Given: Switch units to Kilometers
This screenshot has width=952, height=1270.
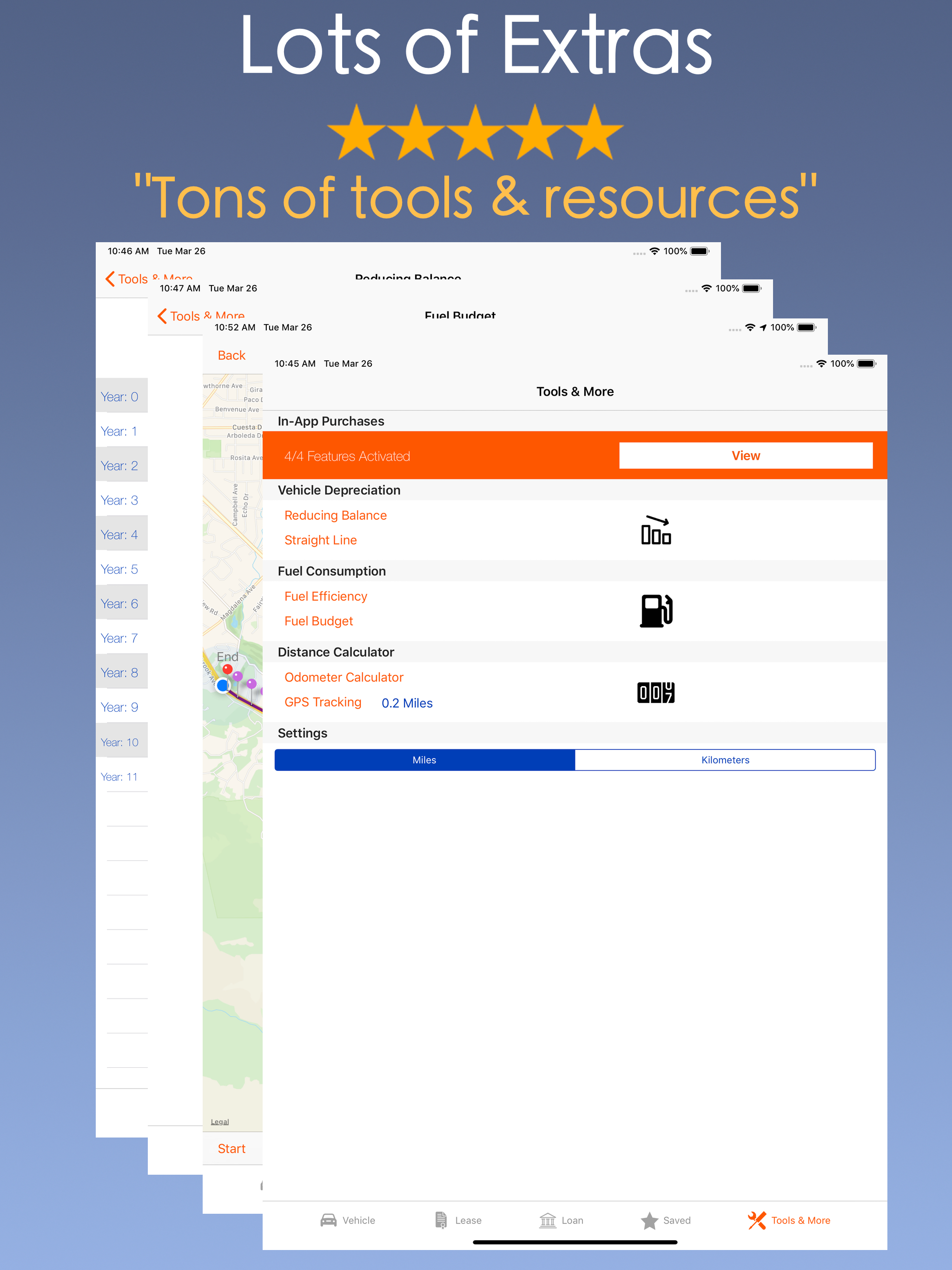Looking at the screenshot, I should 725,760.
